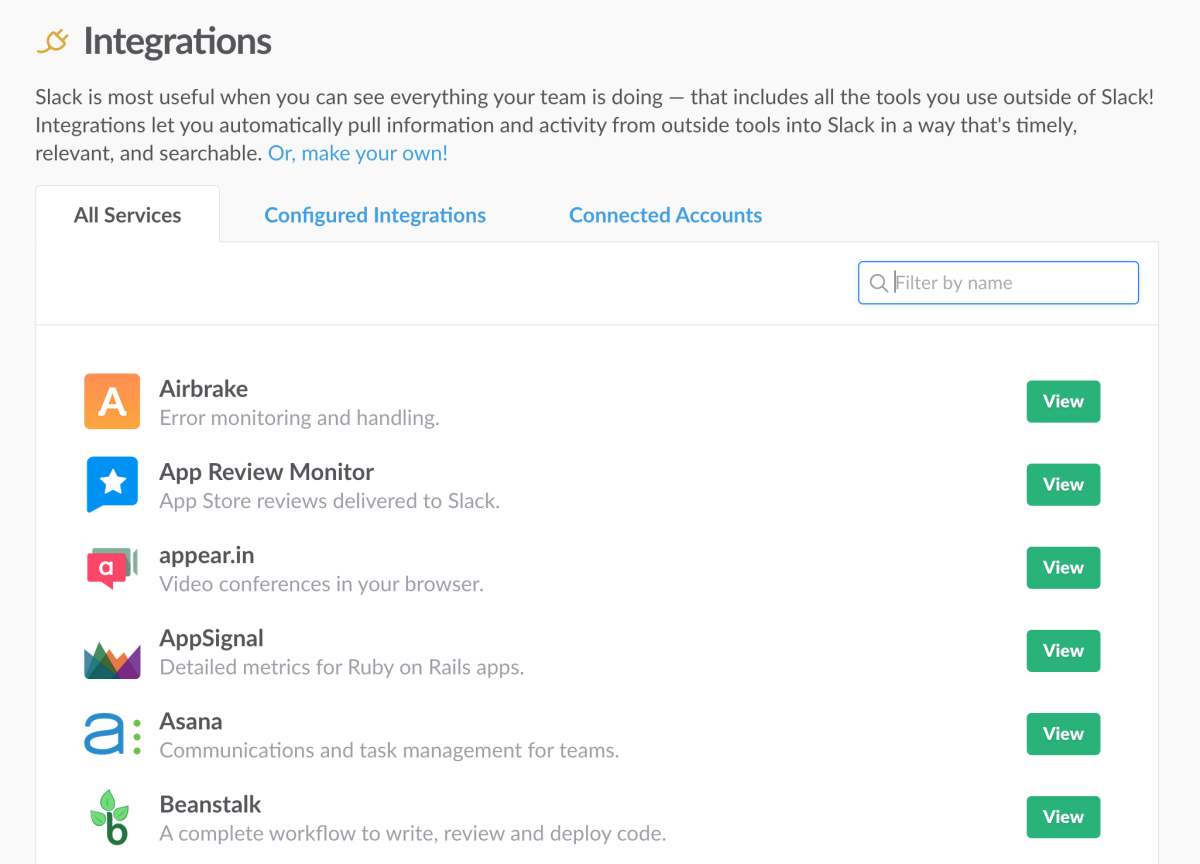The image size is (1200, 864).
Task: Click the plug icon beside Integrations heading
Action: (x=55, y=42)
